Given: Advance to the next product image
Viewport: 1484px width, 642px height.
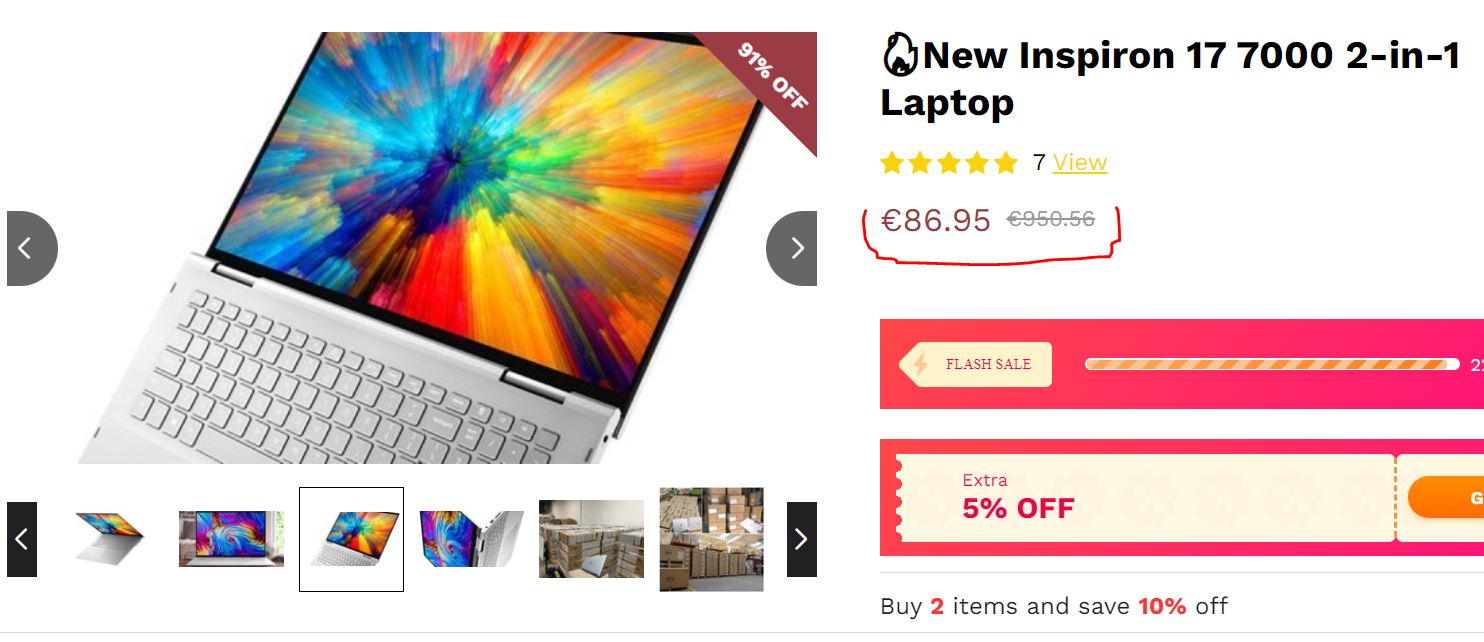Looking at the screenshot, I should (x=792, y=248).
